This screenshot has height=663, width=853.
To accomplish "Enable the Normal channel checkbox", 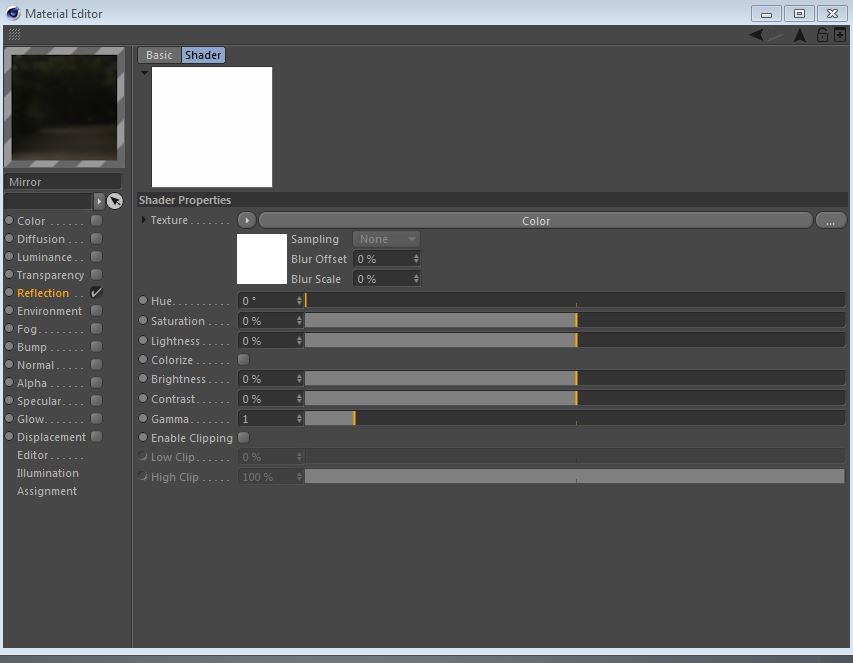I will [97, 364].
